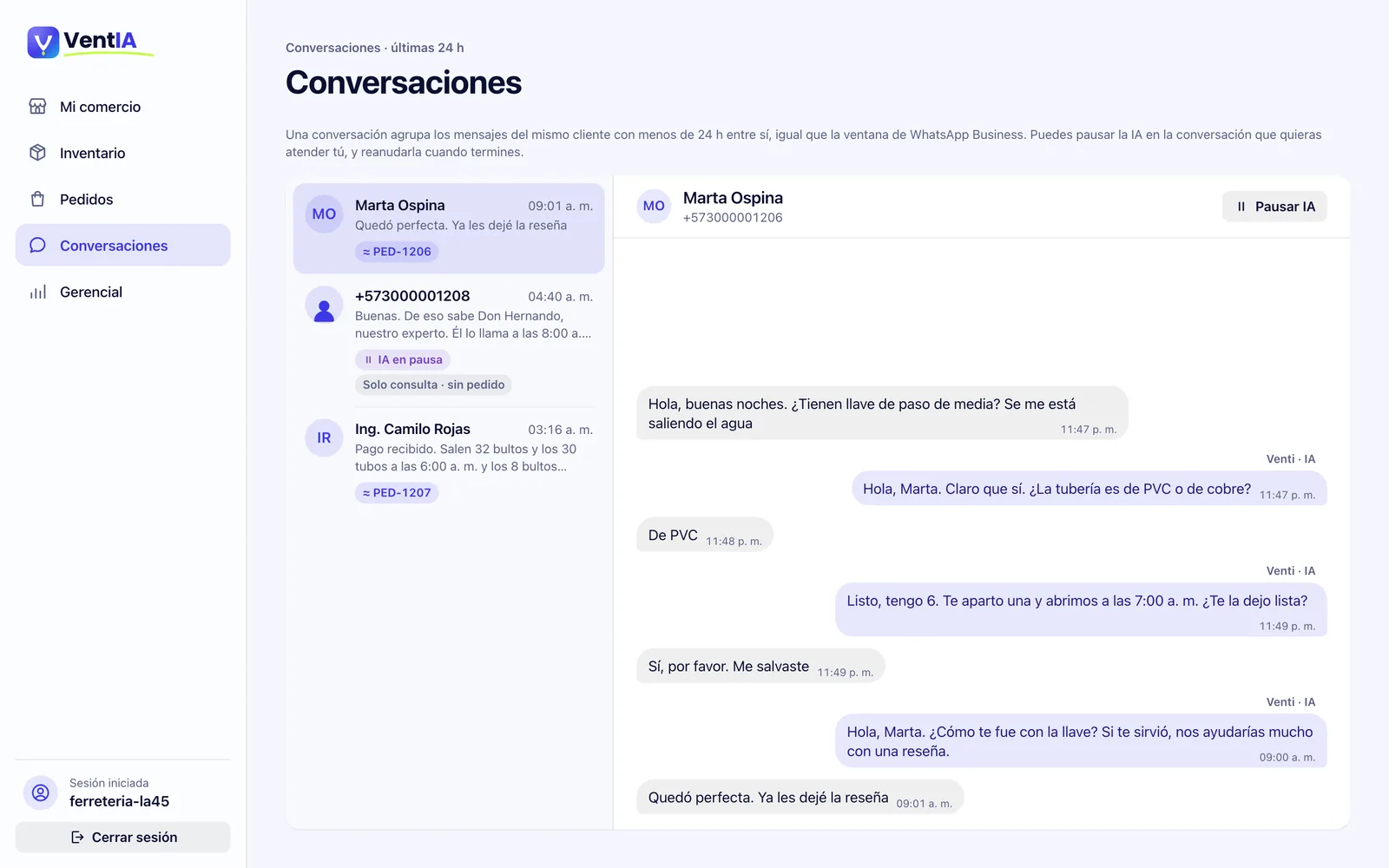The height and width of the screenshot is (868, 1389).
Task: Open the Pedidos menu item
Action: pos(122,199)
